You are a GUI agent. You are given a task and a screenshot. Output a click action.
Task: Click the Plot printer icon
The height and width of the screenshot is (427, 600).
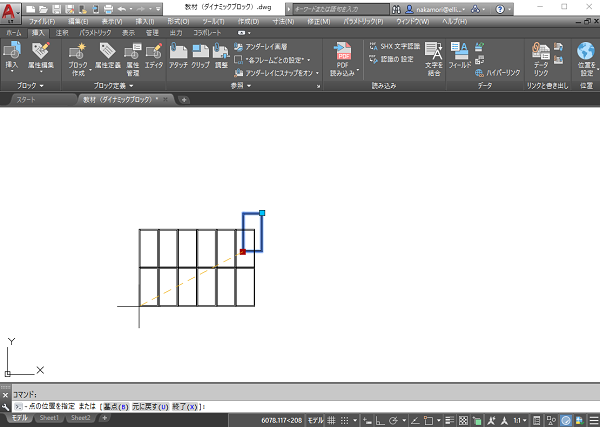click(x=108, y=9)
